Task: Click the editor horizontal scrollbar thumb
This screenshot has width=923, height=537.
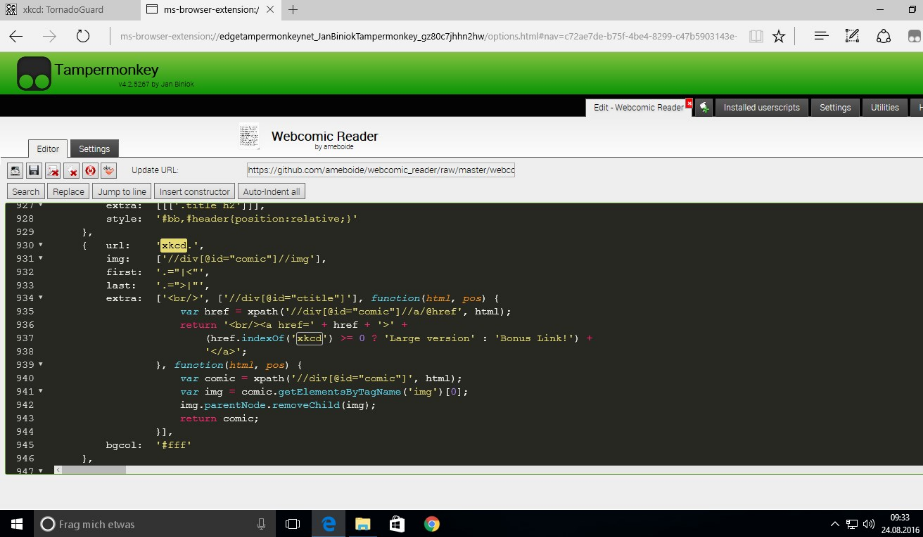Action: 94,470
